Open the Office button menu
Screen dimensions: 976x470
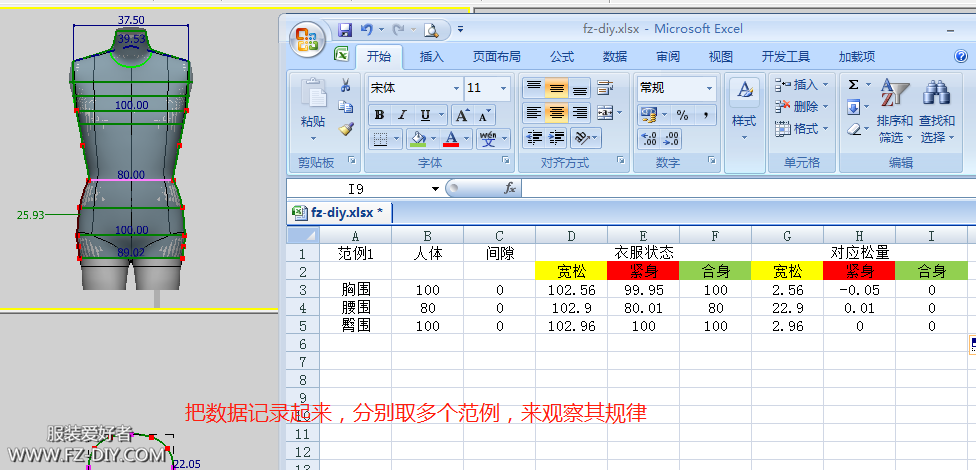pos(307,40)
